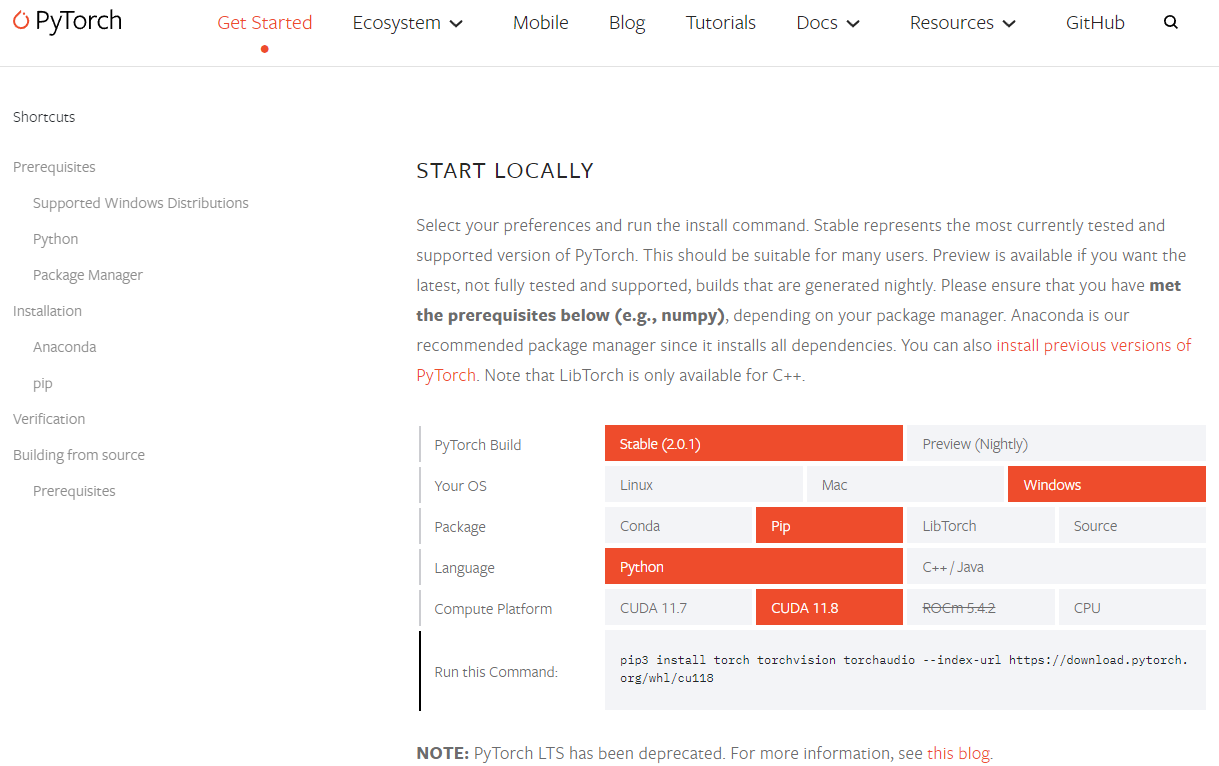Select the Preview (Nightly) build option
This screenshot has width=1219, height=766.
pos(1055,444)
